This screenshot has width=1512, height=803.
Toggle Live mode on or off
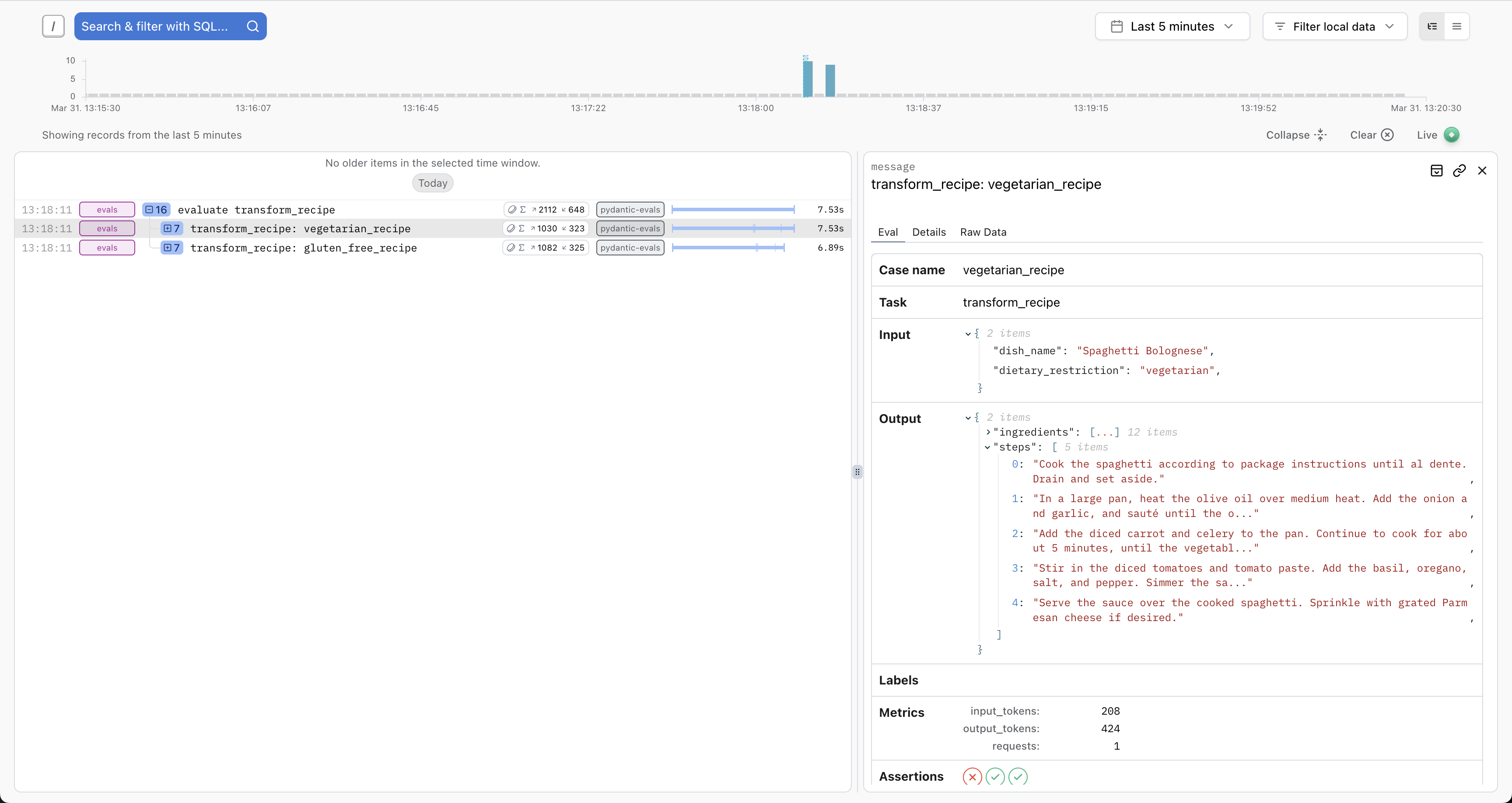[x=1451, y=135]
